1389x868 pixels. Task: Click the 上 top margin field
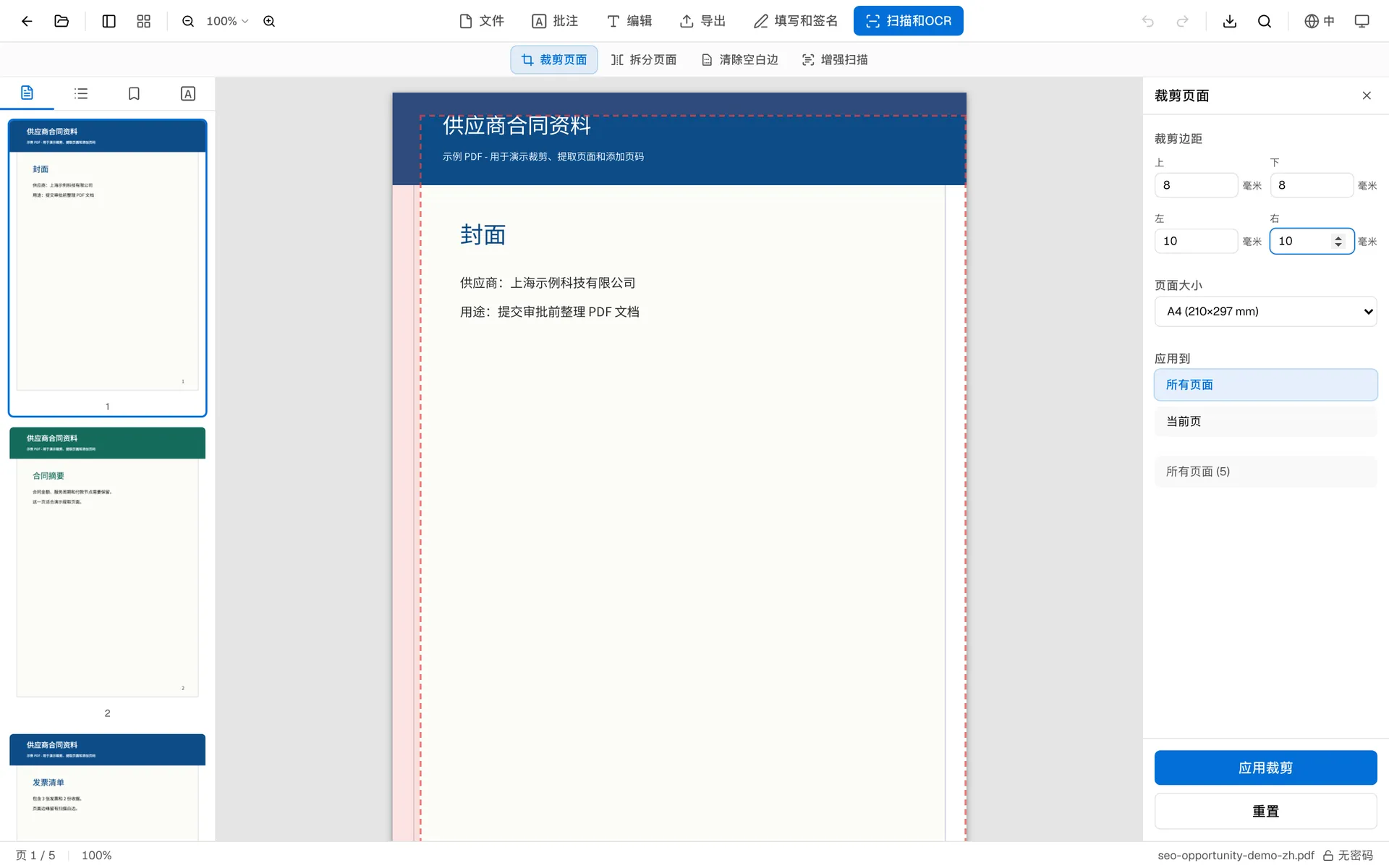coord(1196,185)
